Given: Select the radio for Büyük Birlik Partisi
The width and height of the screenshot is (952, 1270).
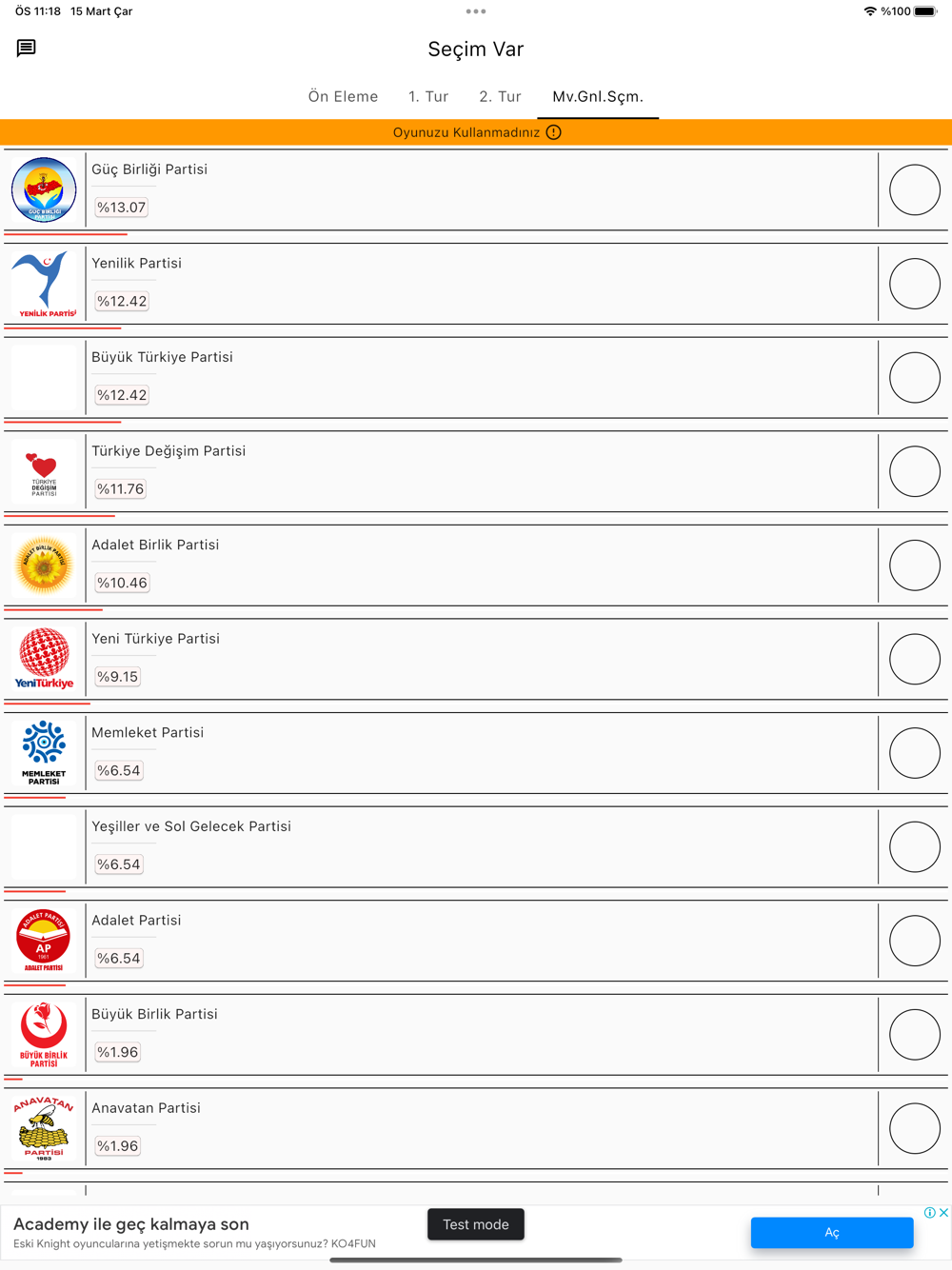Looking at the screenshot, I should [x=915, y=1034].
